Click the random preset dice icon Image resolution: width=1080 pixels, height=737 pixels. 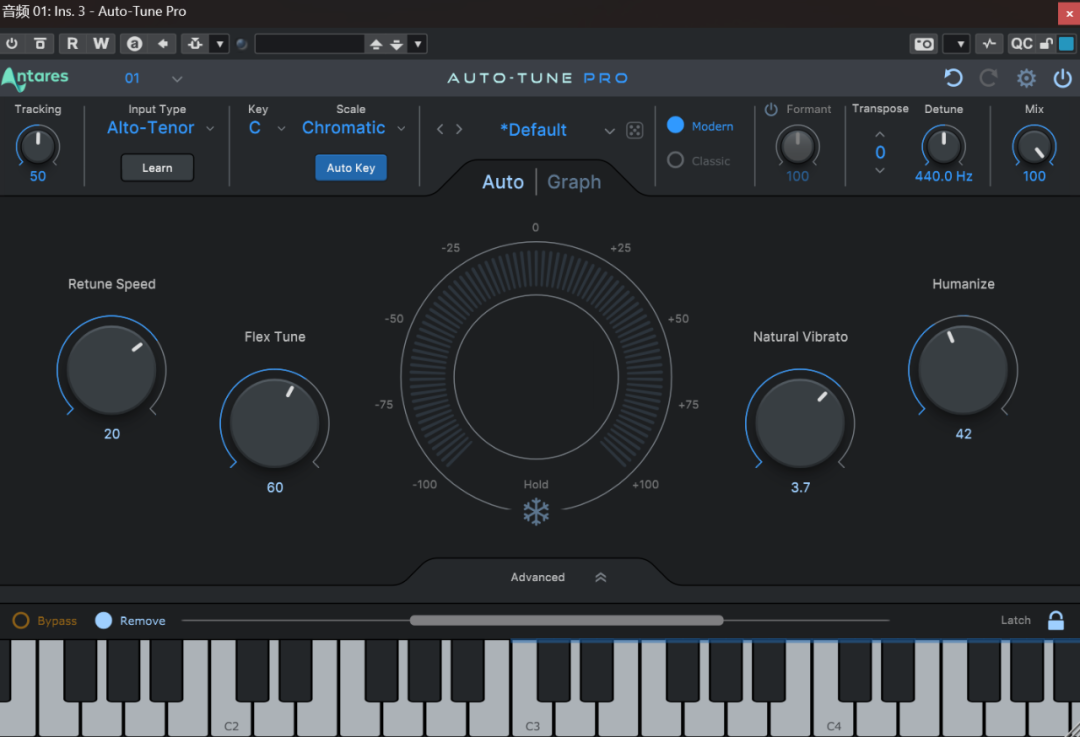point(634,131)
